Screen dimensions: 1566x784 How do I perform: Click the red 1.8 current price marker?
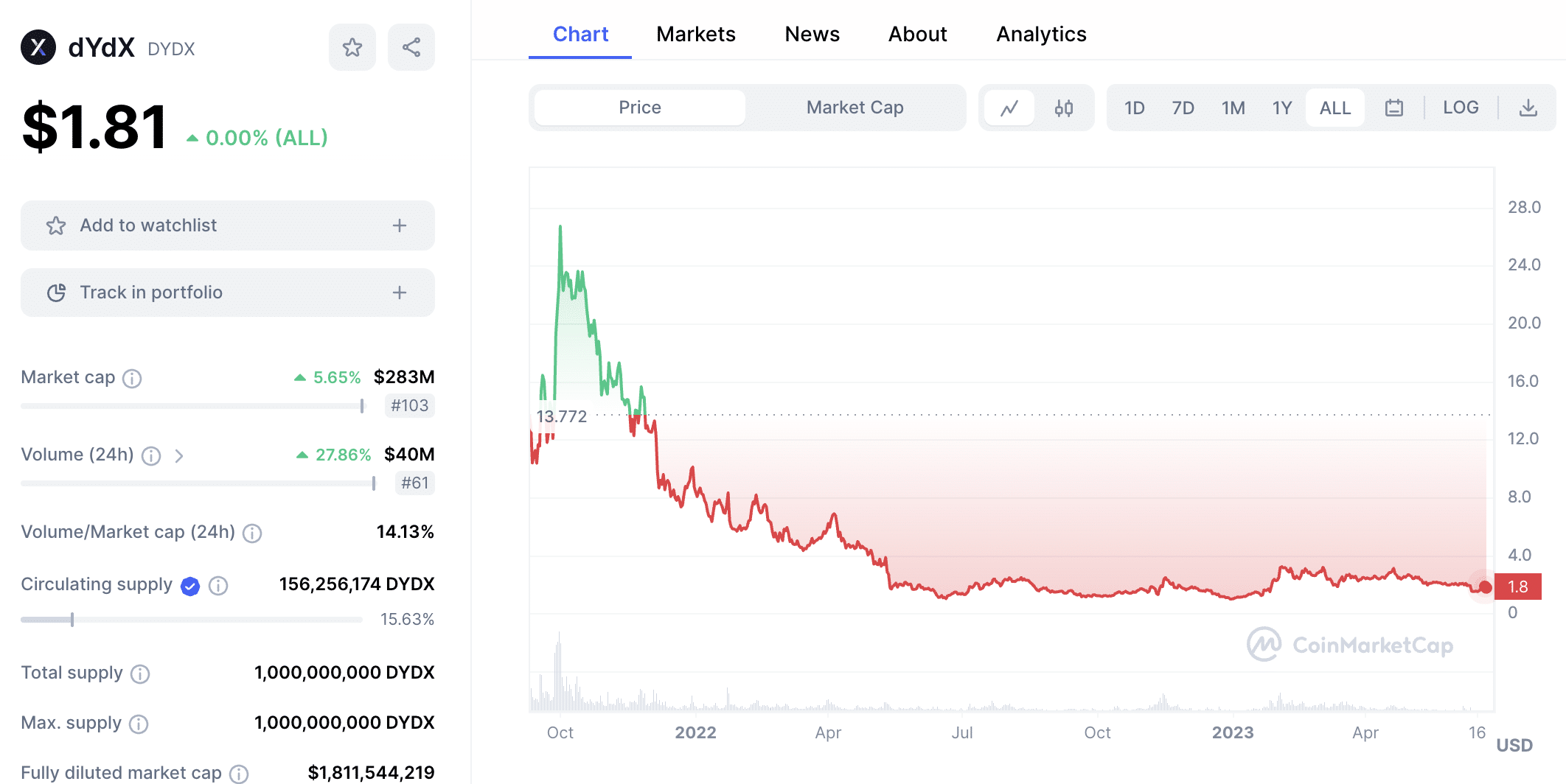pyautogui.click(x=1518, y=587)
